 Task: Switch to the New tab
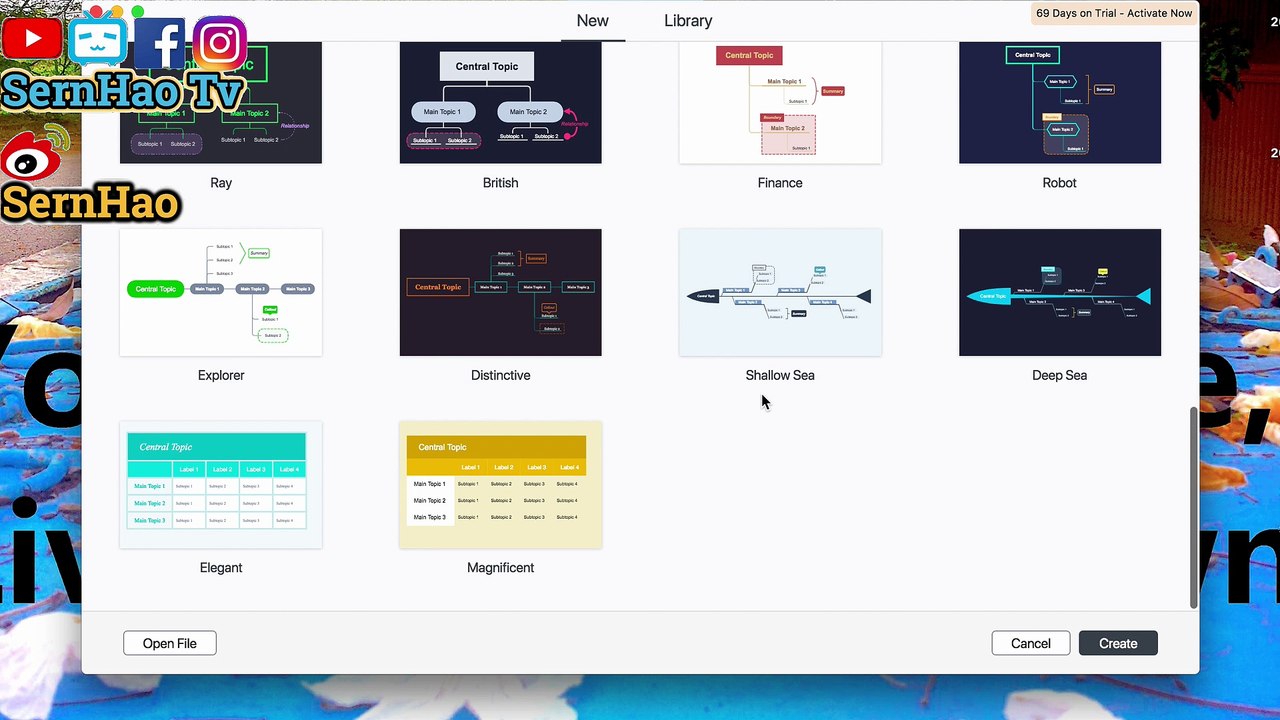tap(592, 21)
